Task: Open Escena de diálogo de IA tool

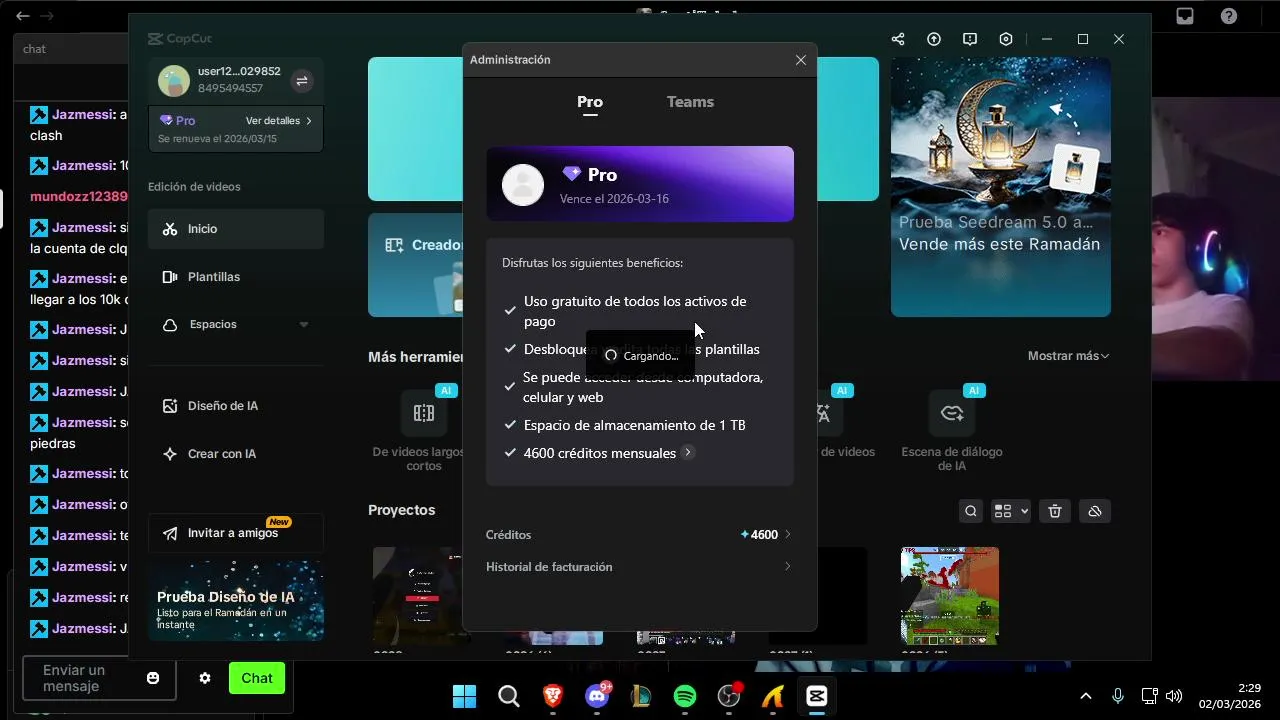Action: click(x=952, y=430)
